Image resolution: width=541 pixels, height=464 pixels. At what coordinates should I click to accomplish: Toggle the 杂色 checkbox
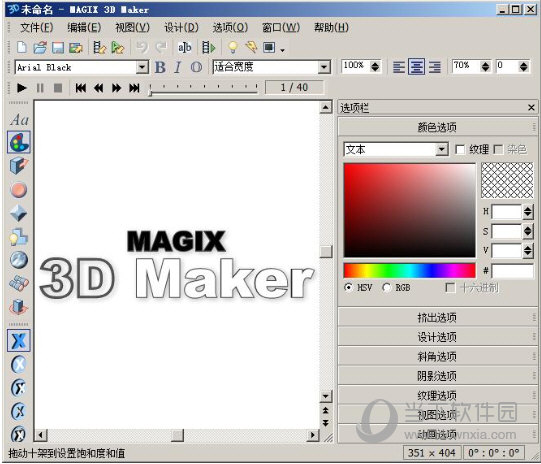(x=498, y=149)
